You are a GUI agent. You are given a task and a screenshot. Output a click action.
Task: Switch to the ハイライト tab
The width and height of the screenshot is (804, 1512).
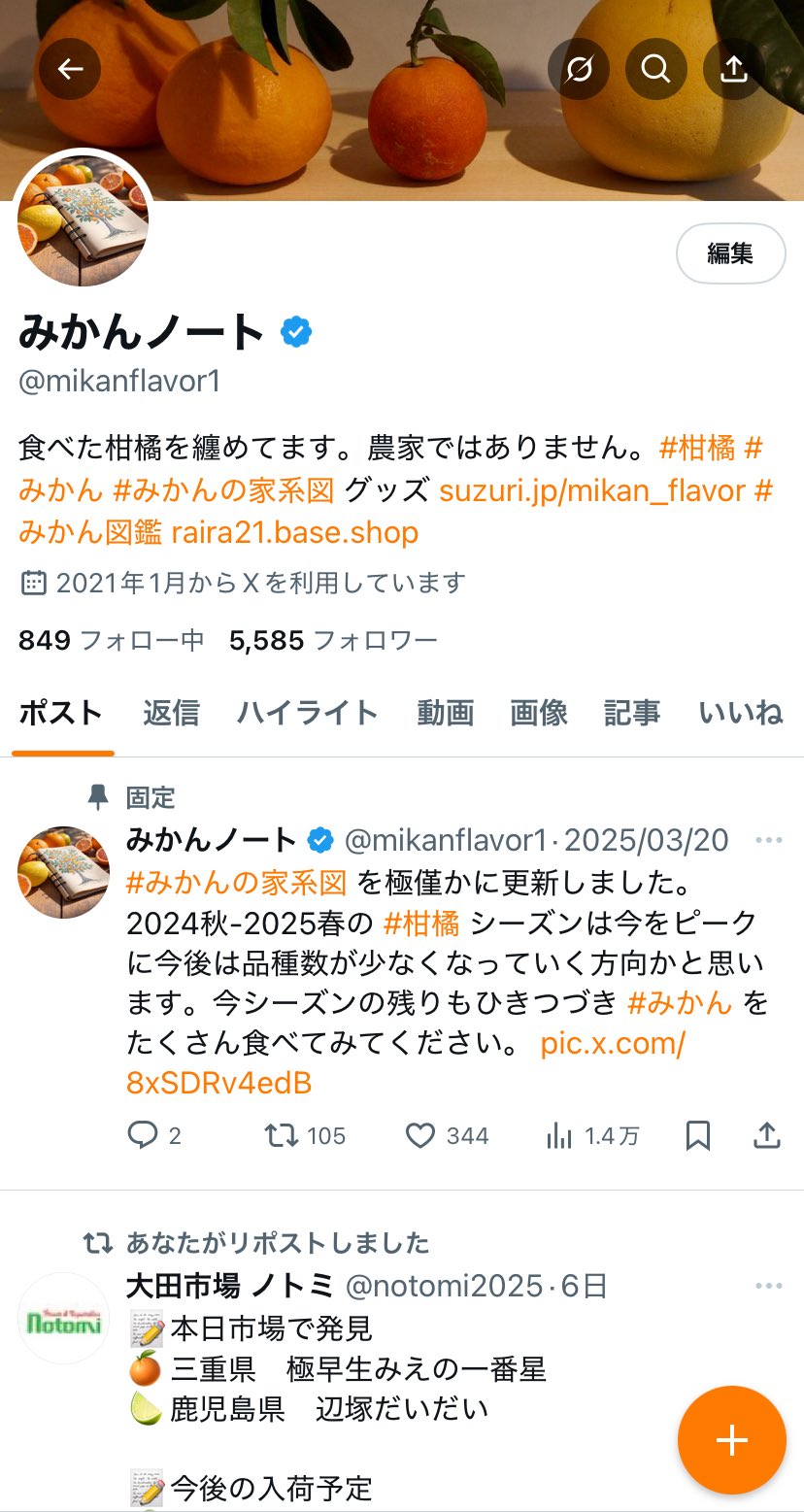pos(308,713)
